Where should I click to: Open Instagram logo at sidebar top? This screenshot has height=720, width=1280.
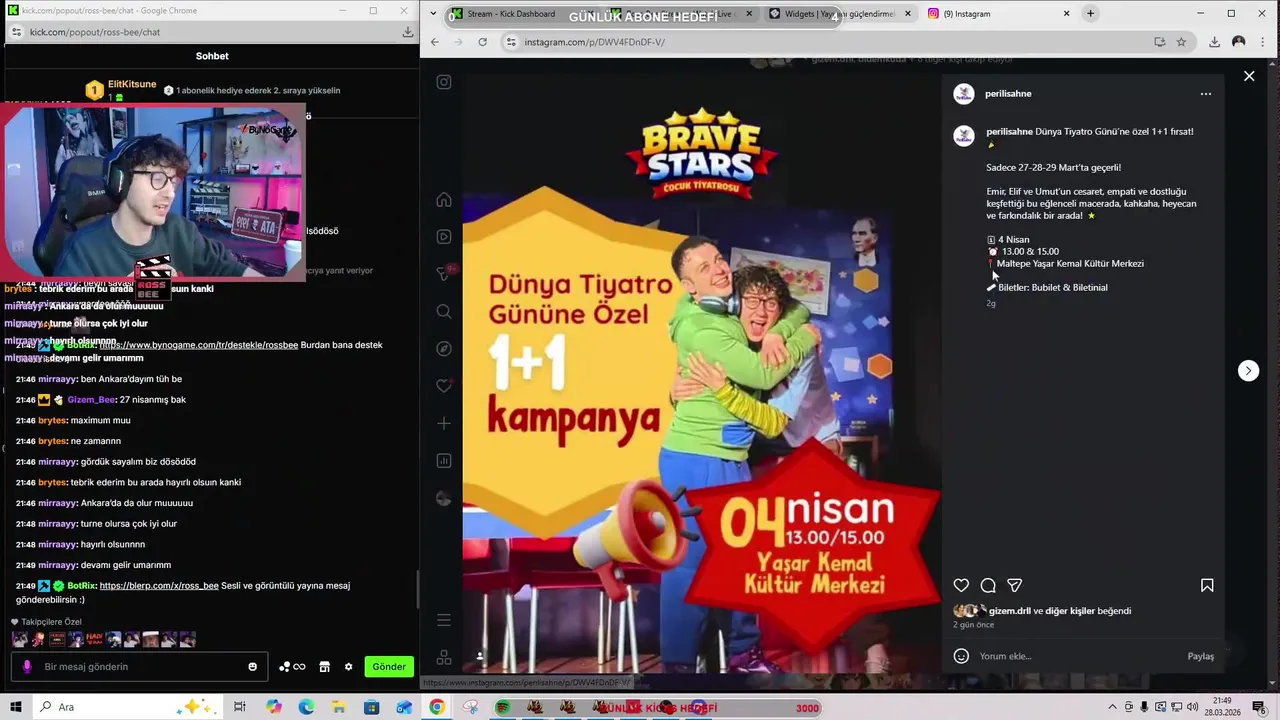click(x=444, y=82)
